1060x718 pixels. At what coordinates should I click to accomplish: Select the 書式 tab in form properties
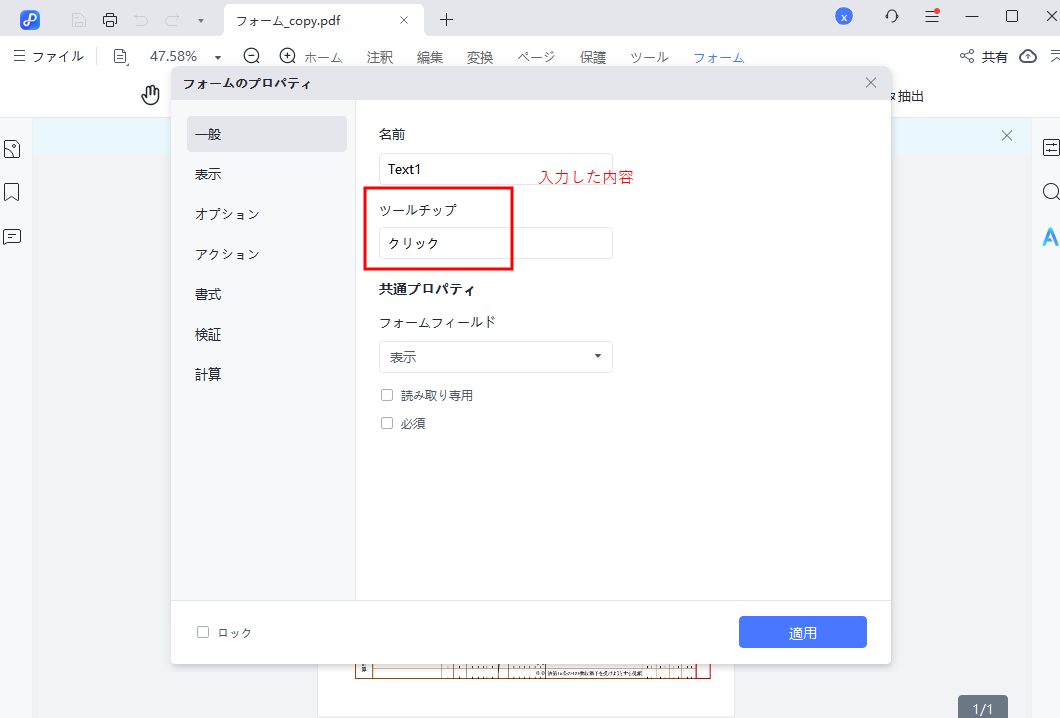[x=208, y=293]
